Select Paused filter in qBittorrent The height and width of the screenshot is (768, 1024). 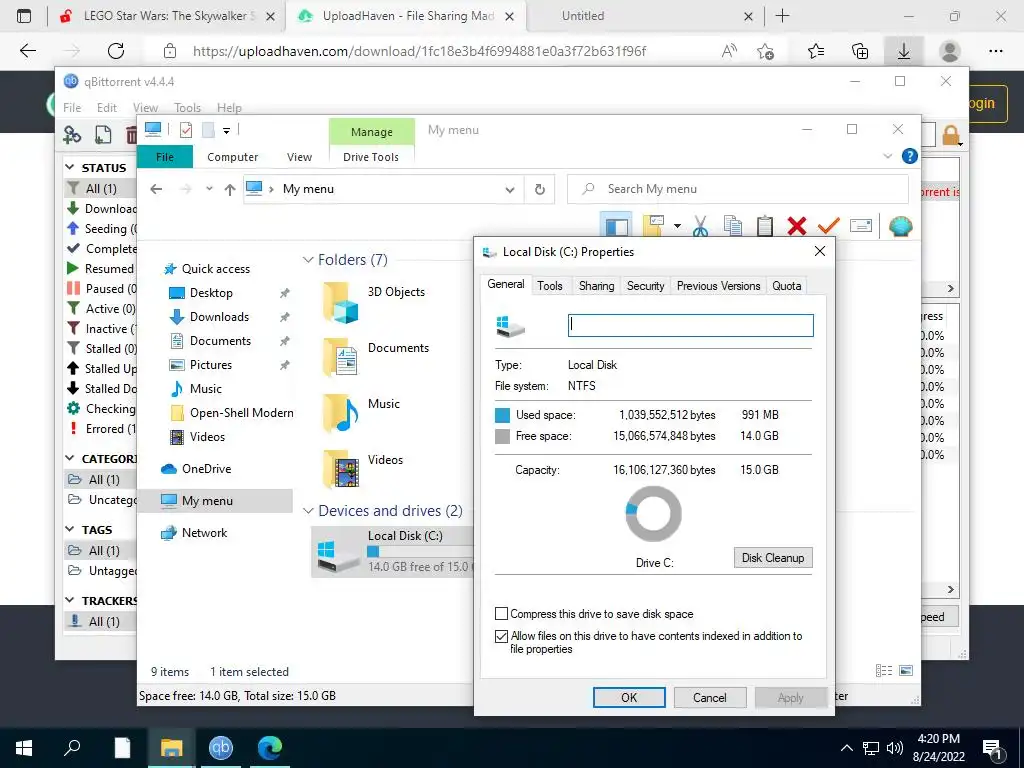(x=101, y=289)
